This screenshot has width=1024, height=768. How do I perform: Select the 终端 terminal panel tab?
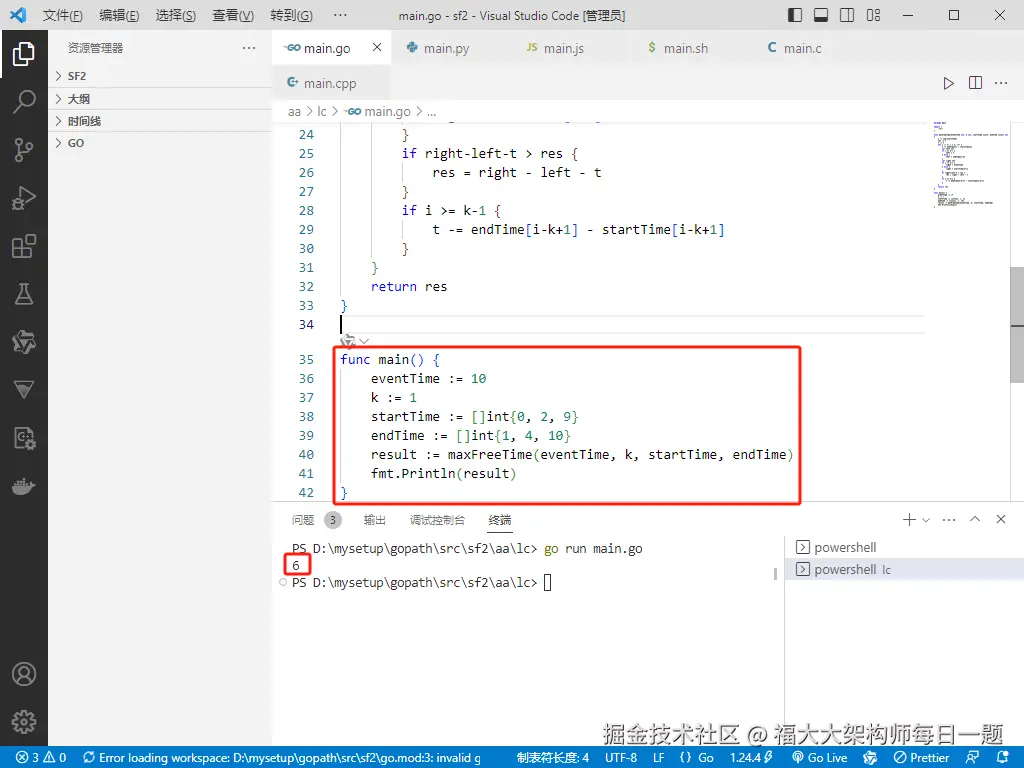[x=500, y=520]
